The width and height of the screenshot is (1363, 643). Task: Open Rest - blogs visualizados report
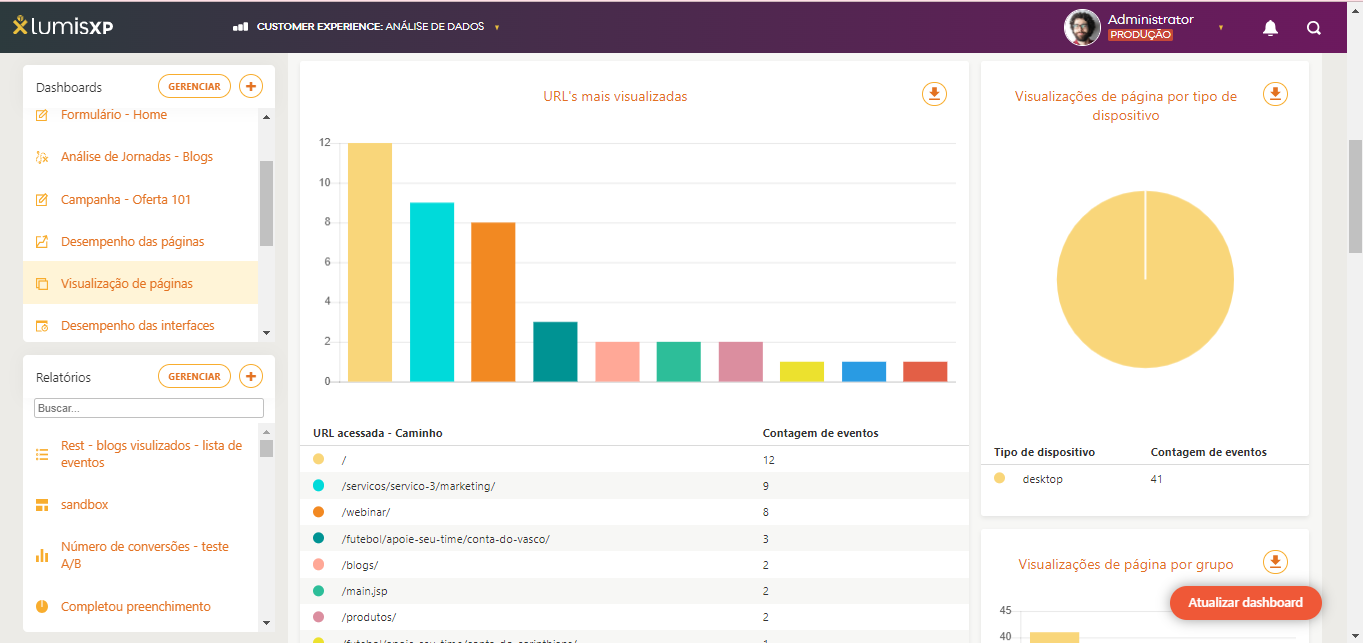pos(152,454)
